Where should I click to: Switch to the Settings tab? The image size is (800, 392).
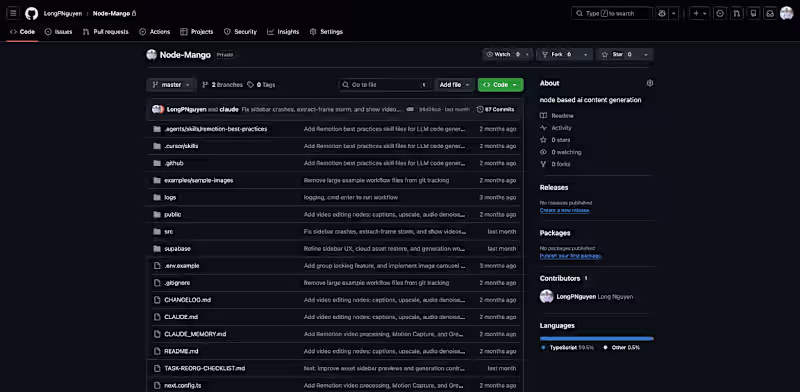(326, 32)
